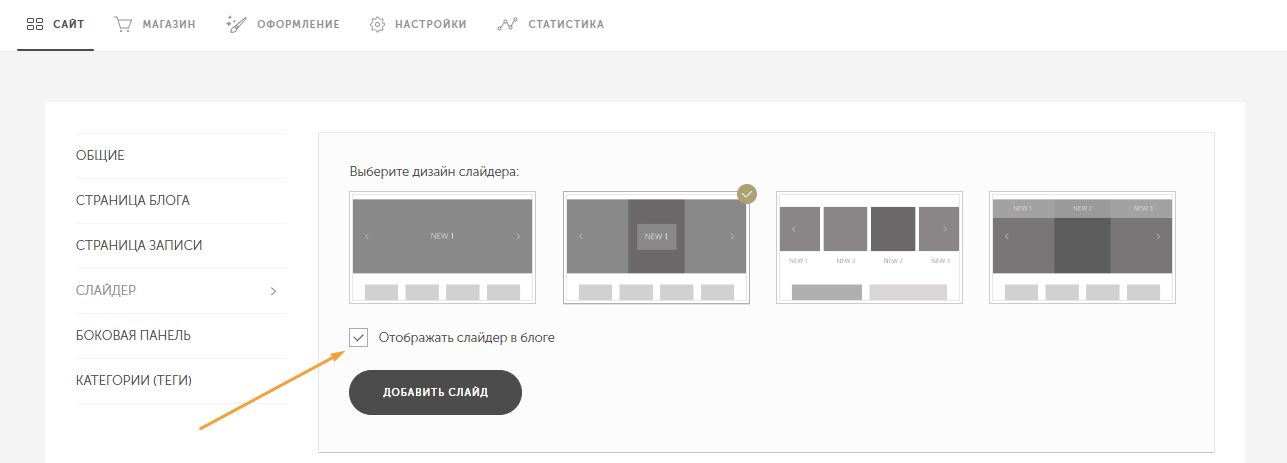
Task: Click the gear icon for Настройки
Action: coord(378,24)
